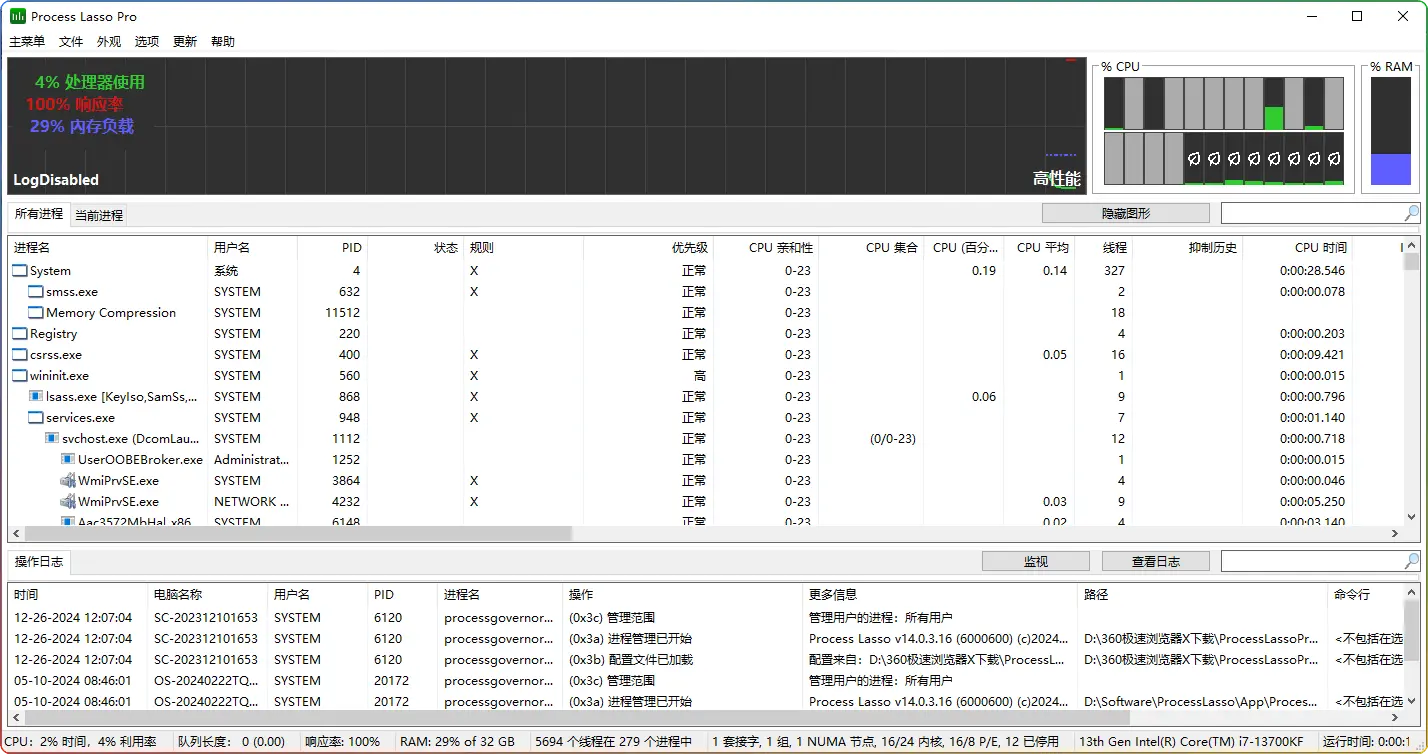Select the log row with 配置文件已加载

point(705,659)
